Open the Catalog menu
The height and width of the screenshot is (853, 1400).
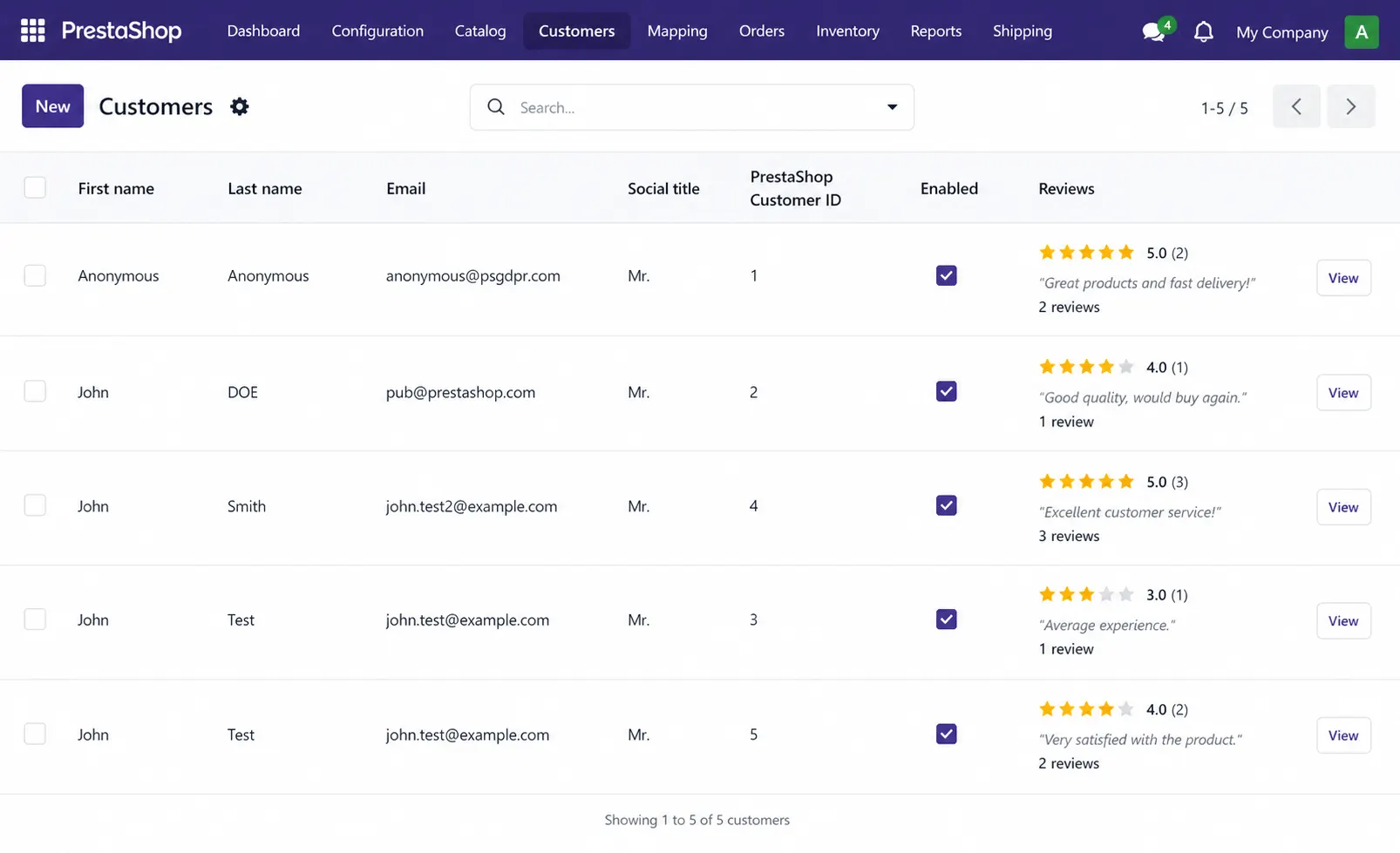click(x=479, y=30)
